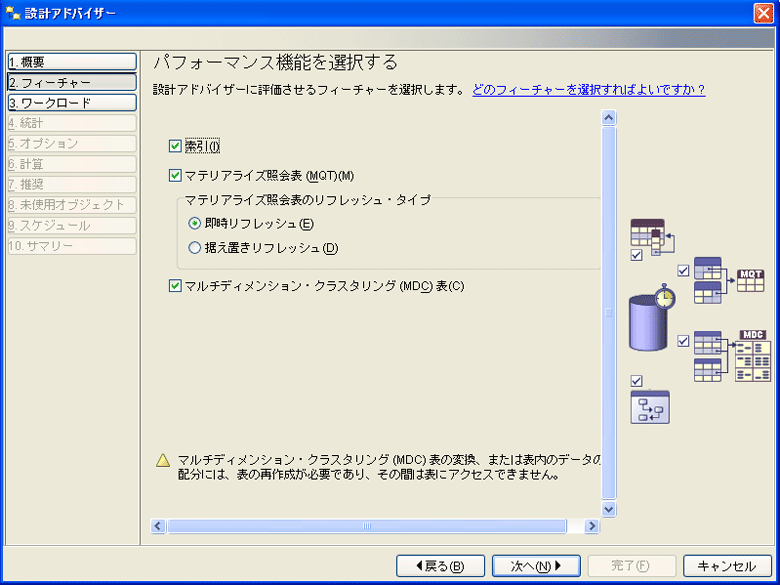Click the index table diagram icon
Screen dimensions: 780x585
(653, 238)
